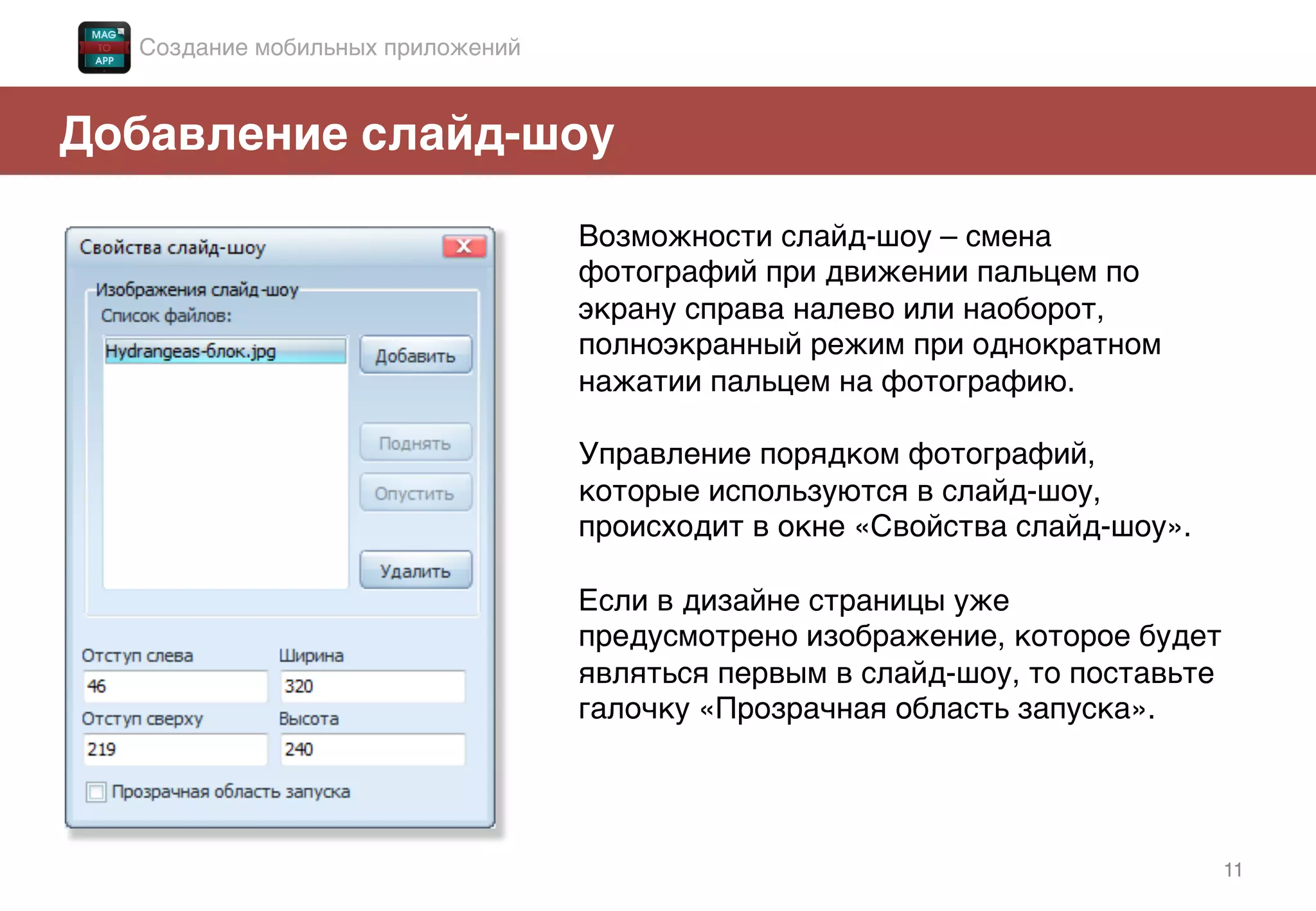Click the Опустить button
This screenshot has height=911, width=1316.
point(415,493)
